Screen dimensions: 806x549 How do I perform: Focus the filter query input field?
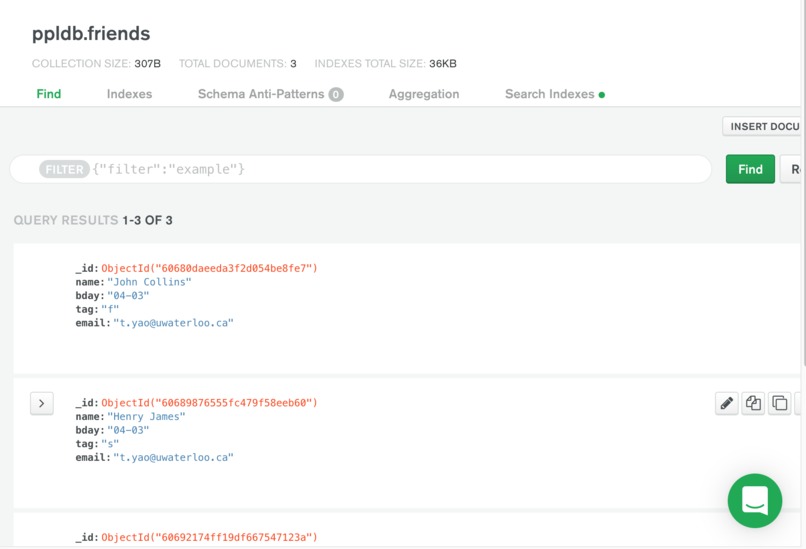(400, 169)
